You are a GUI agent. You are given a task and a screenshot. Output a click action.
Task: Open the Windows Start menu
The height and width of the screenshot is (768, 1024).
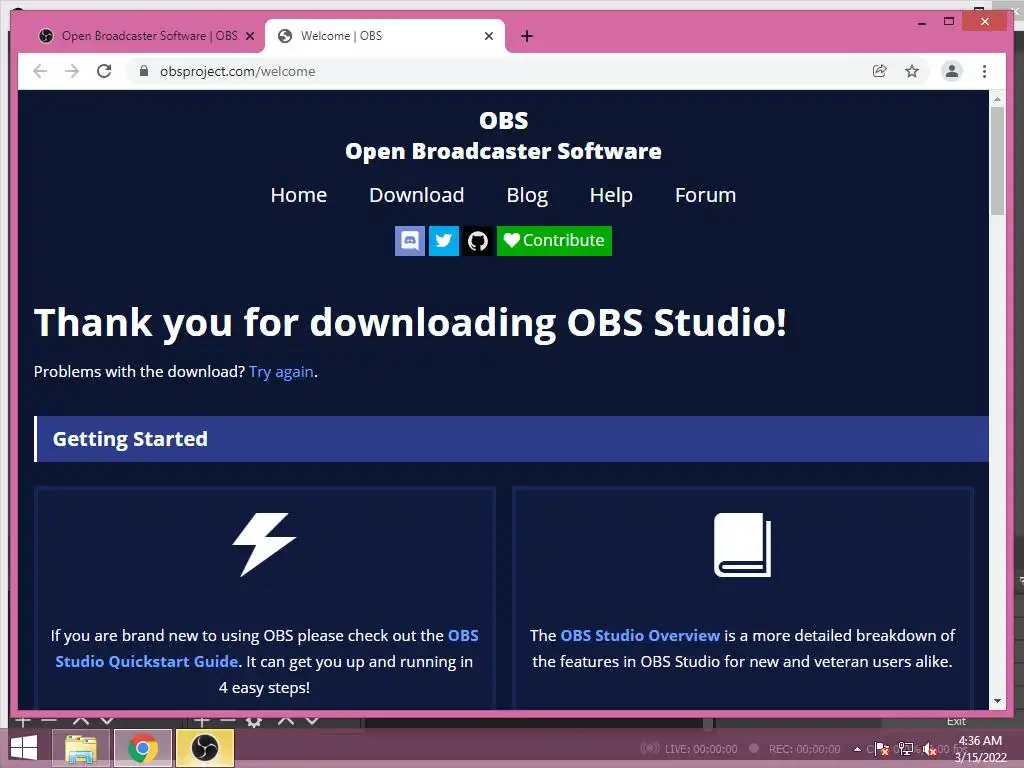tap(24, 748)
